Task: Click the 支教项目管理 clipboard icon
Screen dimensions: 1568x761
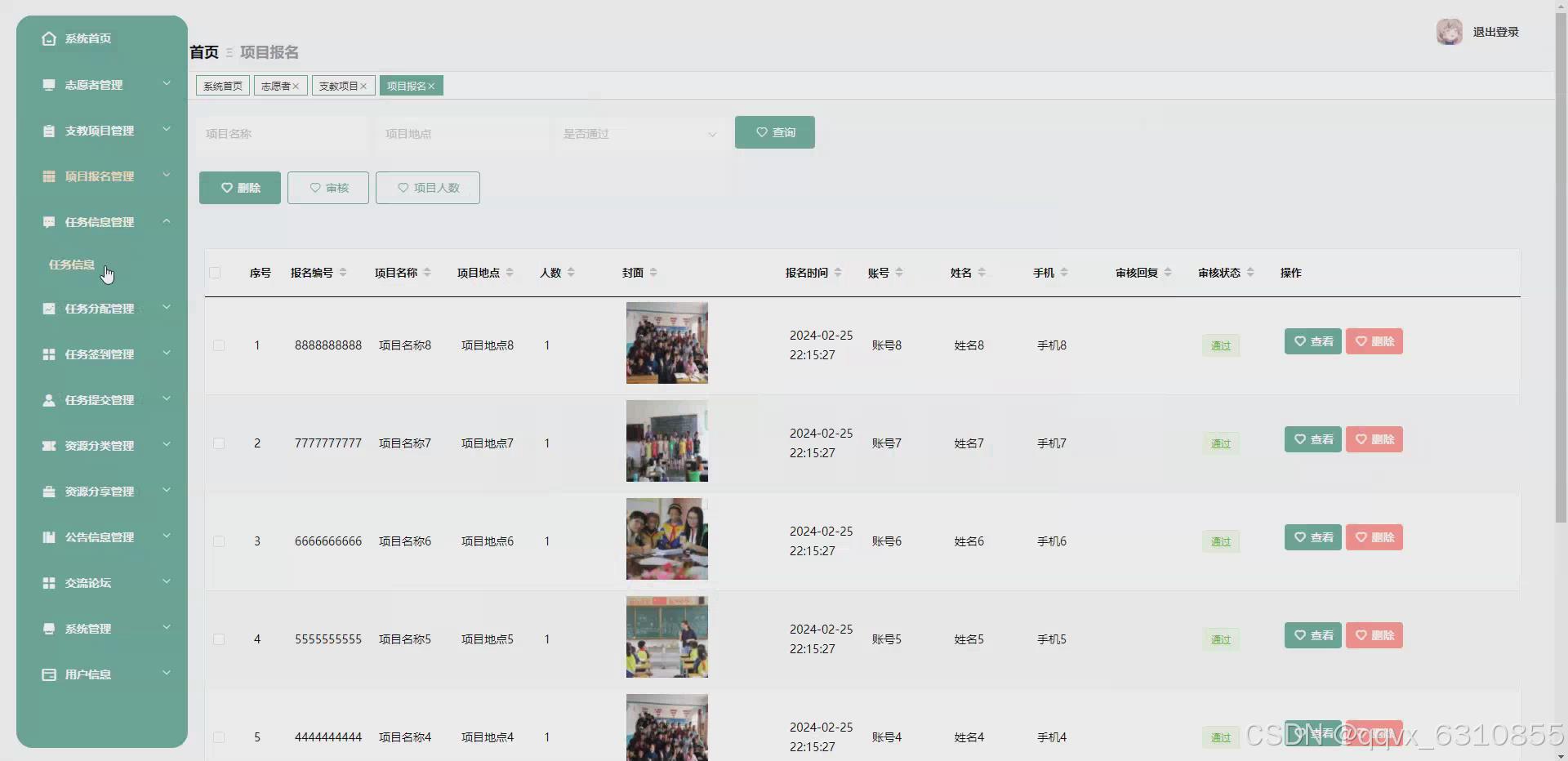Action: (49, 131)
